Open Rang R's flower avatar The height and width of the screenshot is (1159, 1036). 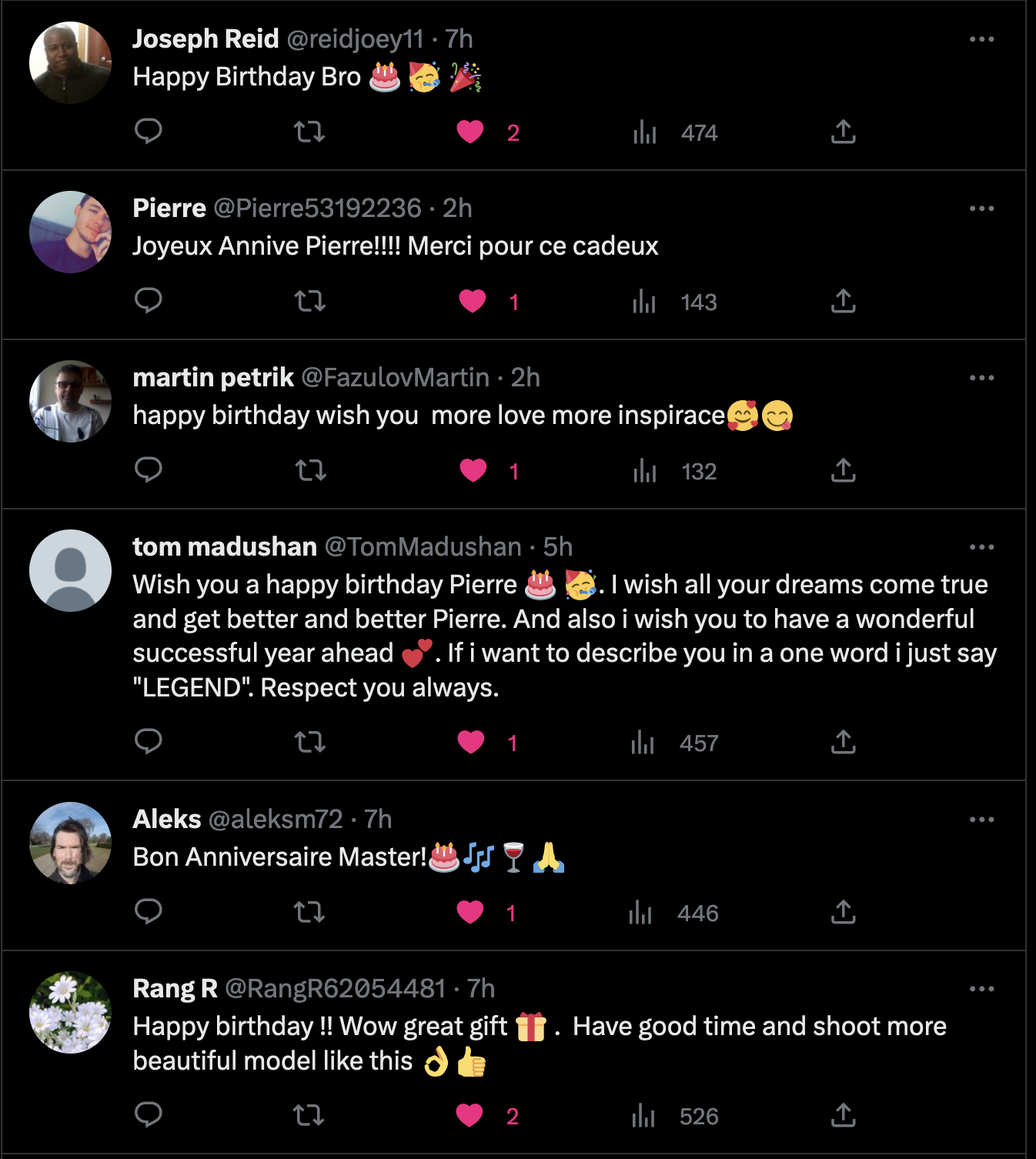[x=70, y=1012]
